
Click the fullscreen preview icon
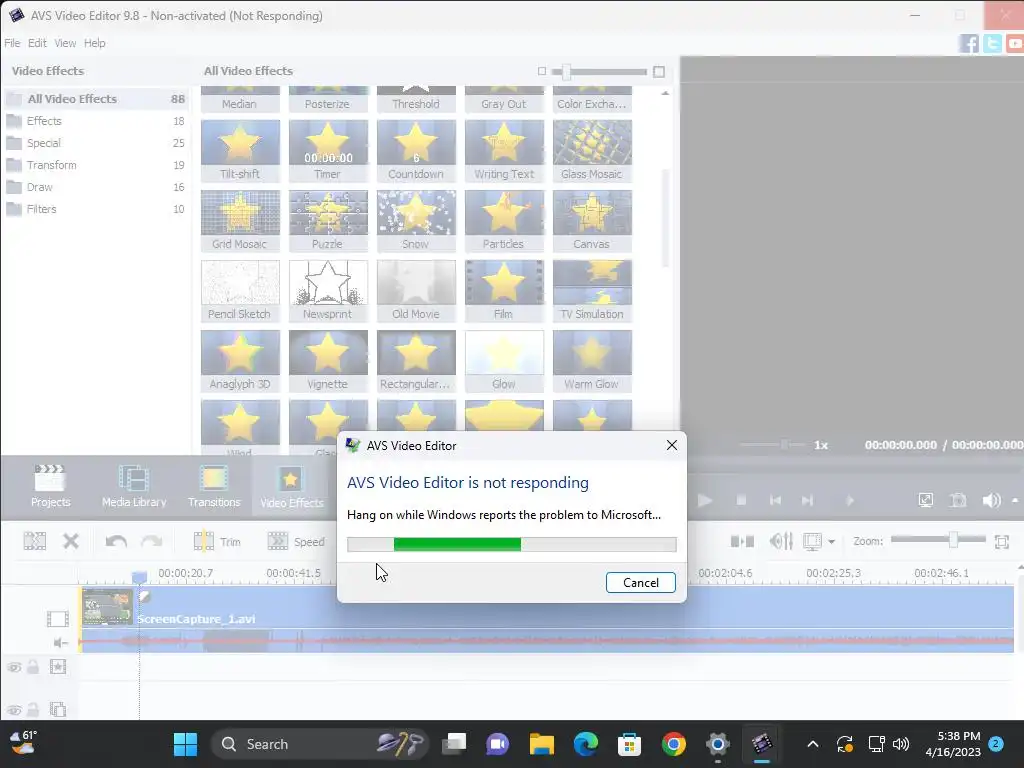pyautogui.click(x=925, y=501)
